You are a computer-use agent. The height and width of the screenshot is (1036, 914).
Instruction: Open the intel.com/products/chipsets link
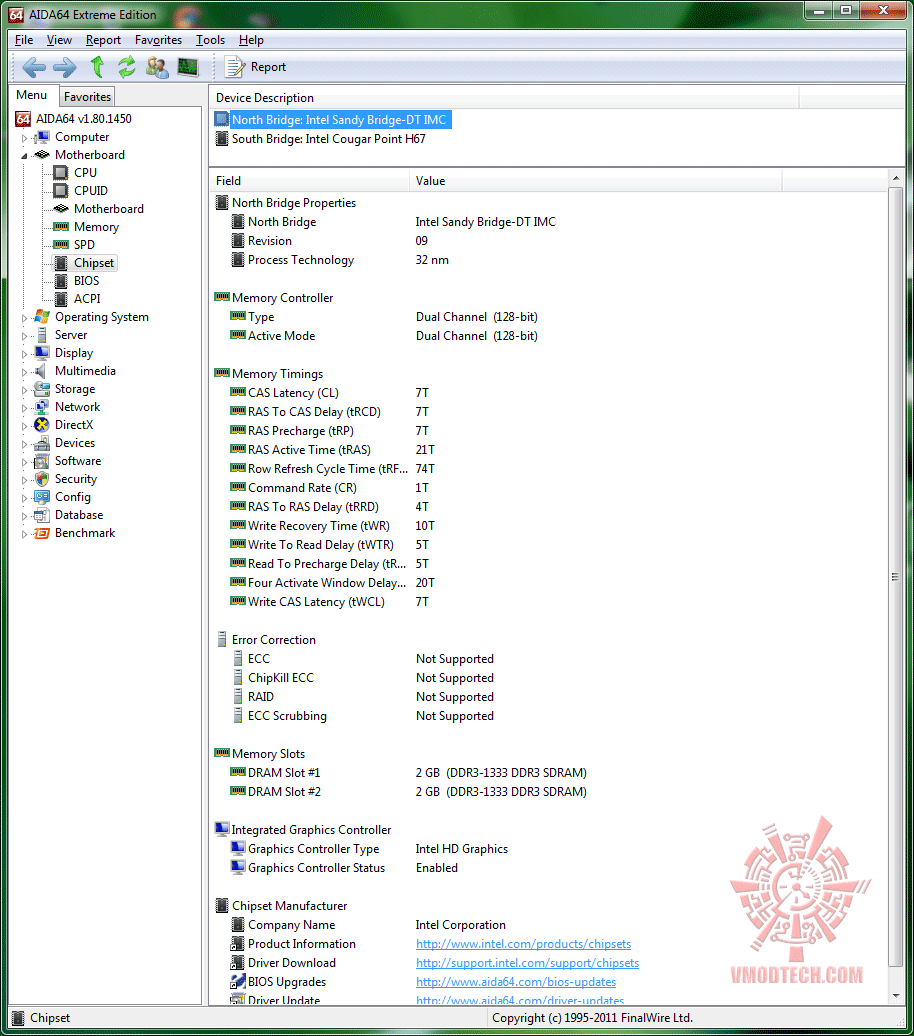523,944
